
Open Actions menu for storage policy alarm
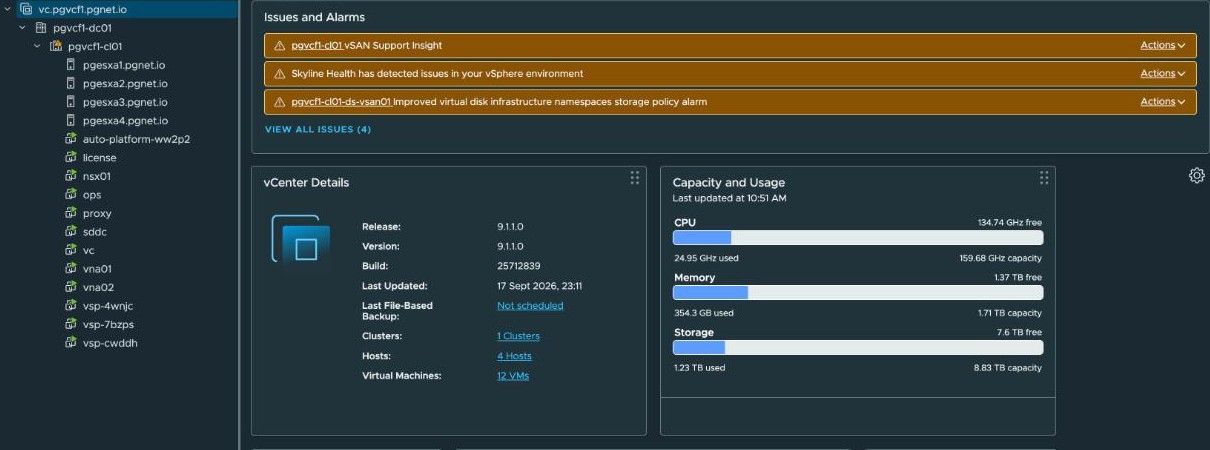click(x=1162, y=101)
